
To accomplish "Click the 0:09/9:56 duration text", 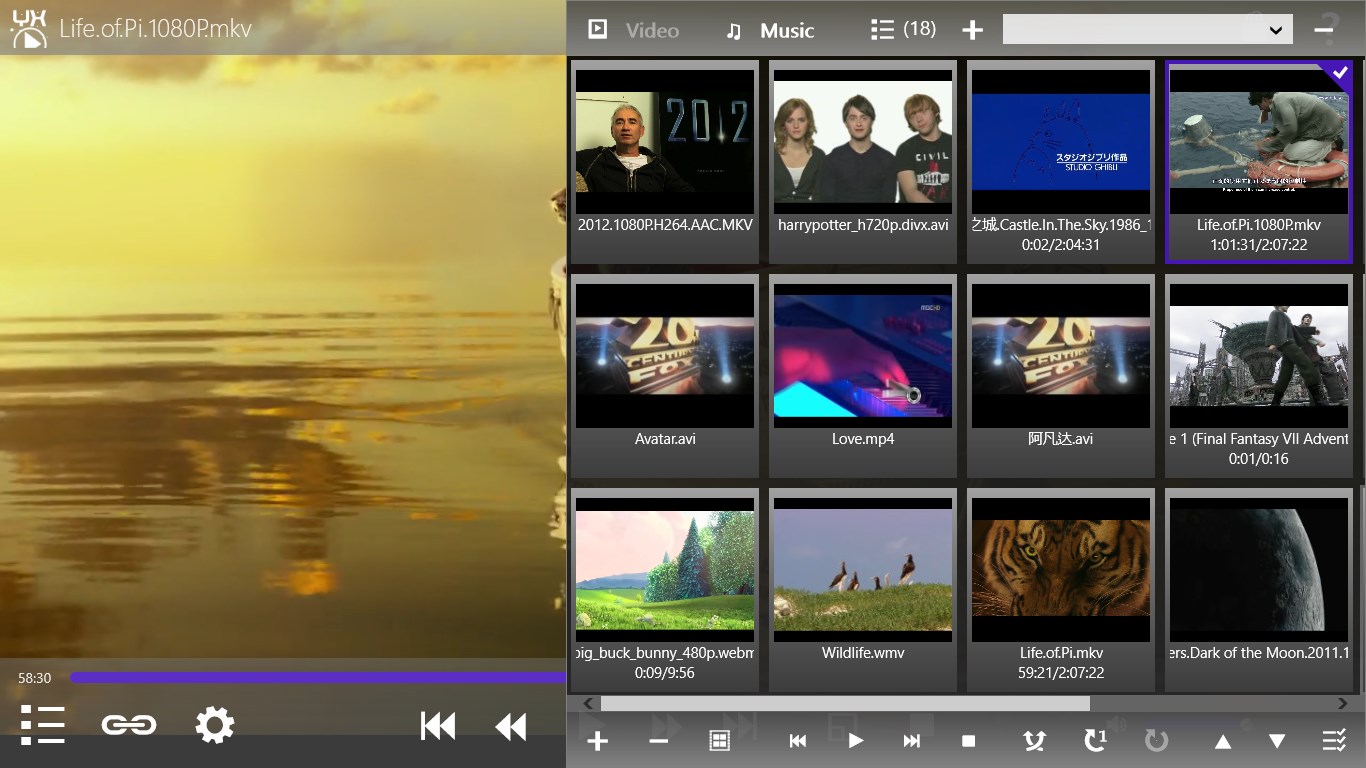I will tap(665, 673).
